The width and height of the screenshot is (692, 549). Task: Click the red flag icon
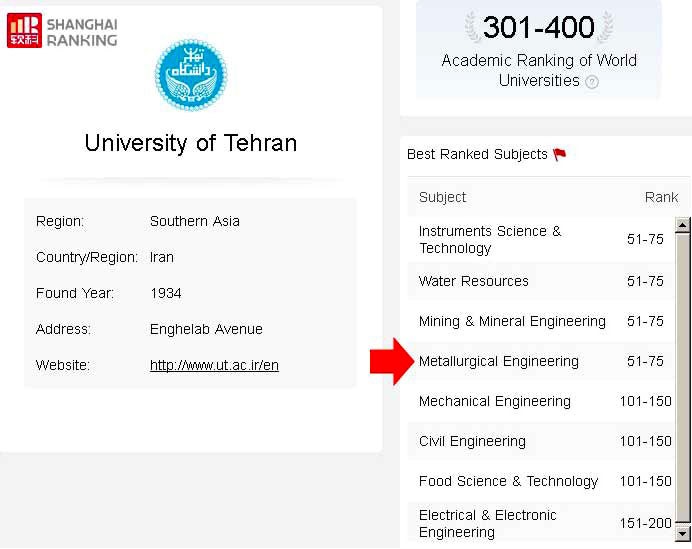(560, 154)
